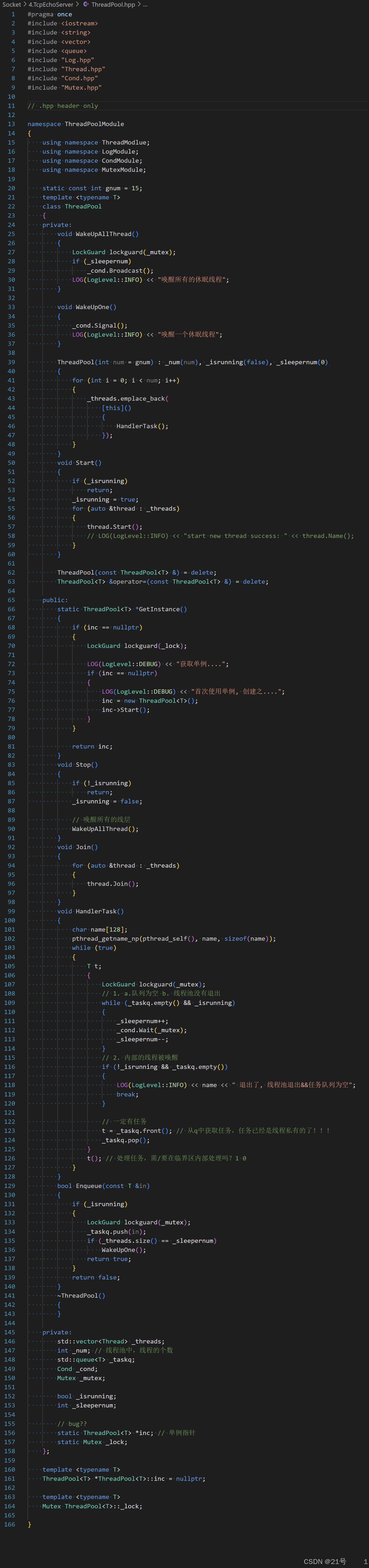Click 'void WakeUpAllThread()' definition
Screen dimensions: 369x1568
[98, 234]
